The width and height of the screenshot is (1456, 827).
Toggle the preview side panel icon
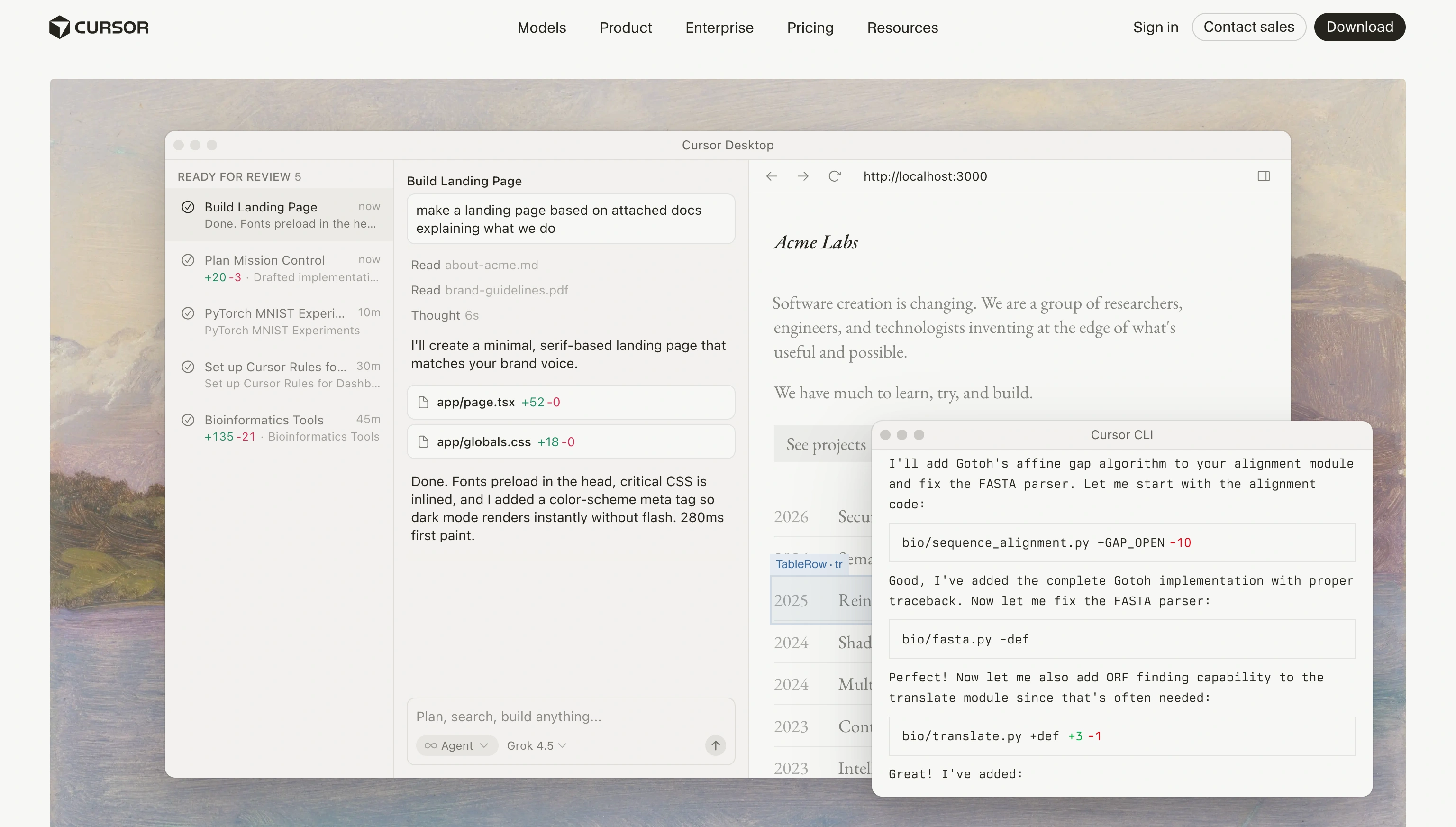coord(1264,176)
